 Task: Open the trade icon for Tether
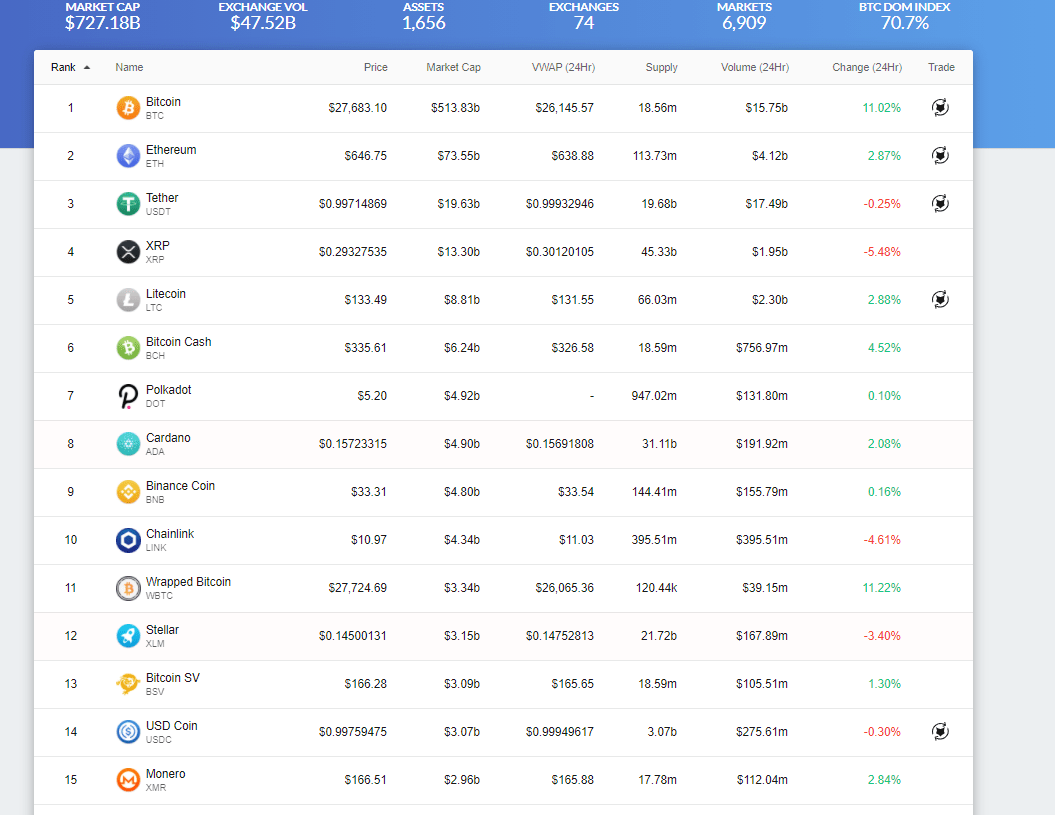pyautogui.click(x=940, y=203)
